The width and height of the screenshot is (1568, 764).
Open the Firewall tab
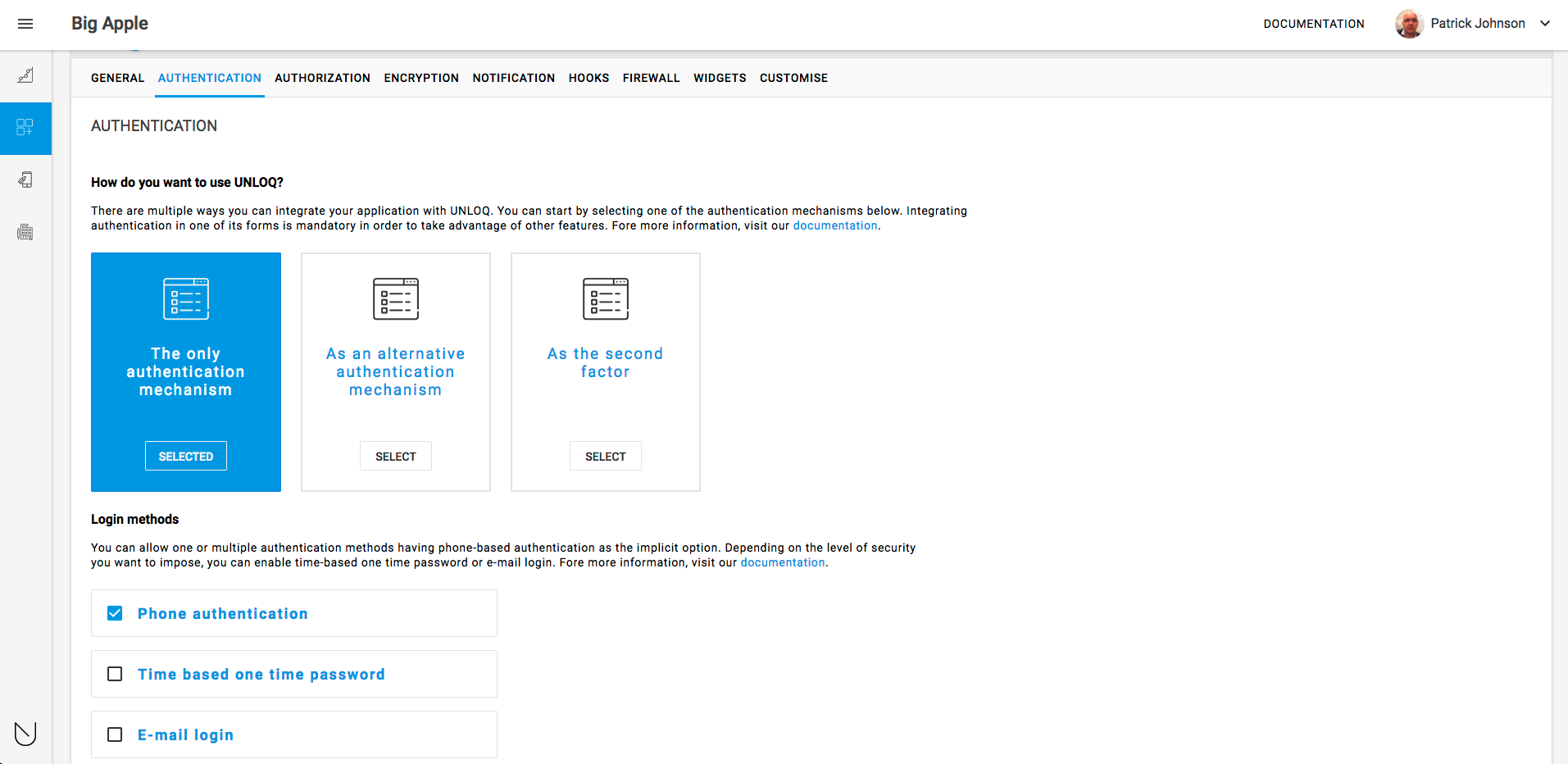651,78
